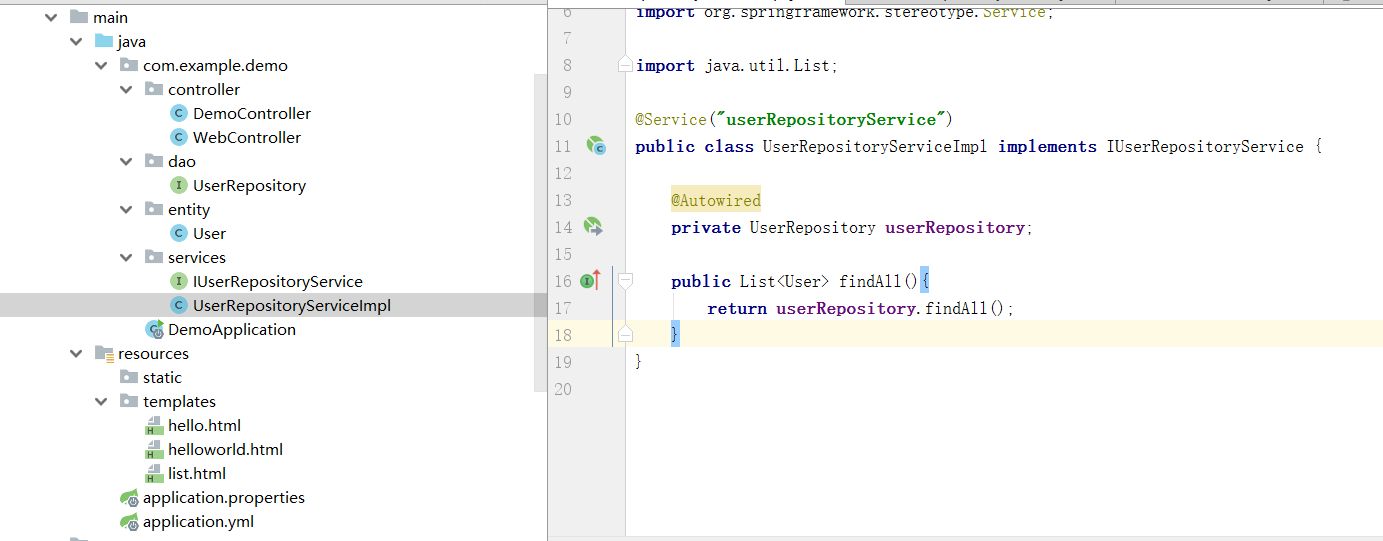Screen dimensions: 1383x541
Task: Click the @Autowired annotation
Action: pyautogui.click(x=716, y=200)
